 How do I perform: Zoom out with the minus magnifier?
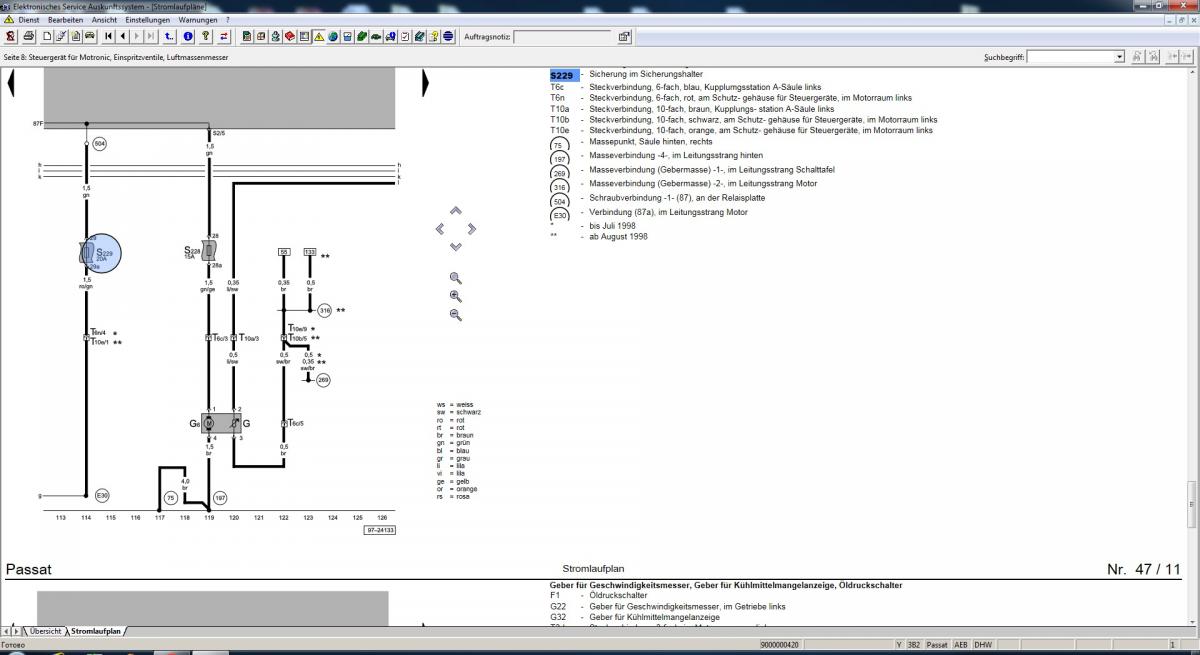[456, 314]
